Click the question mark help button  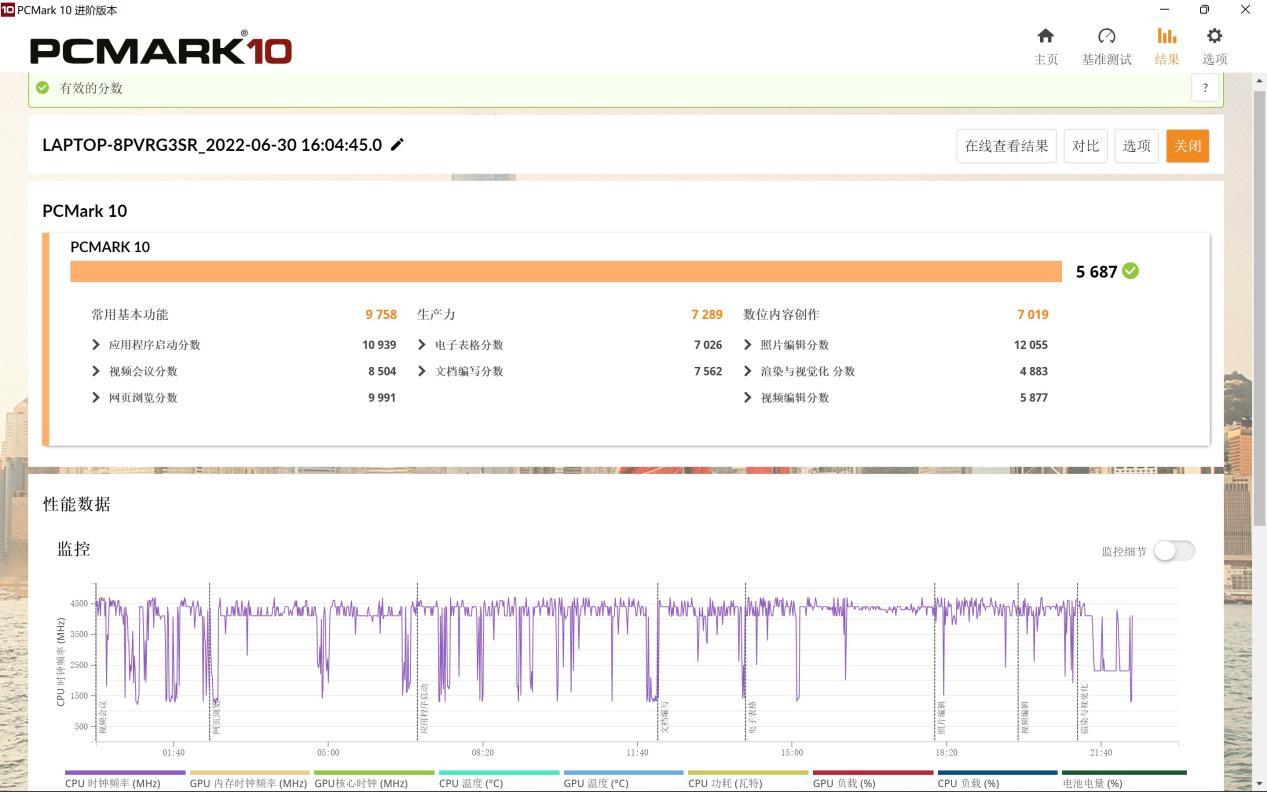[x=1205, y=88]
